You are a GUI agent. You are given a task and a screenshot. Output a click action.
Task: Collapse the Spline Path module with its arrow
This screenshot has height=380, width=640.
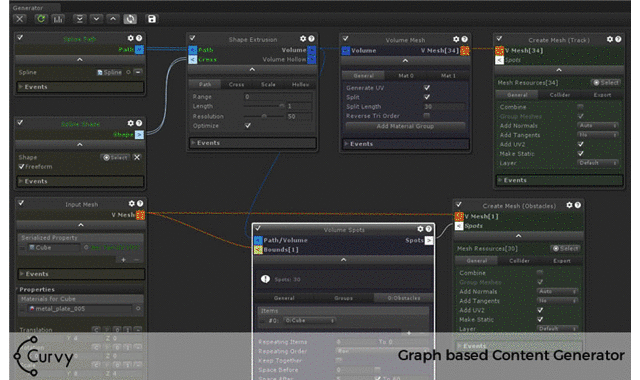pos(80,60)
